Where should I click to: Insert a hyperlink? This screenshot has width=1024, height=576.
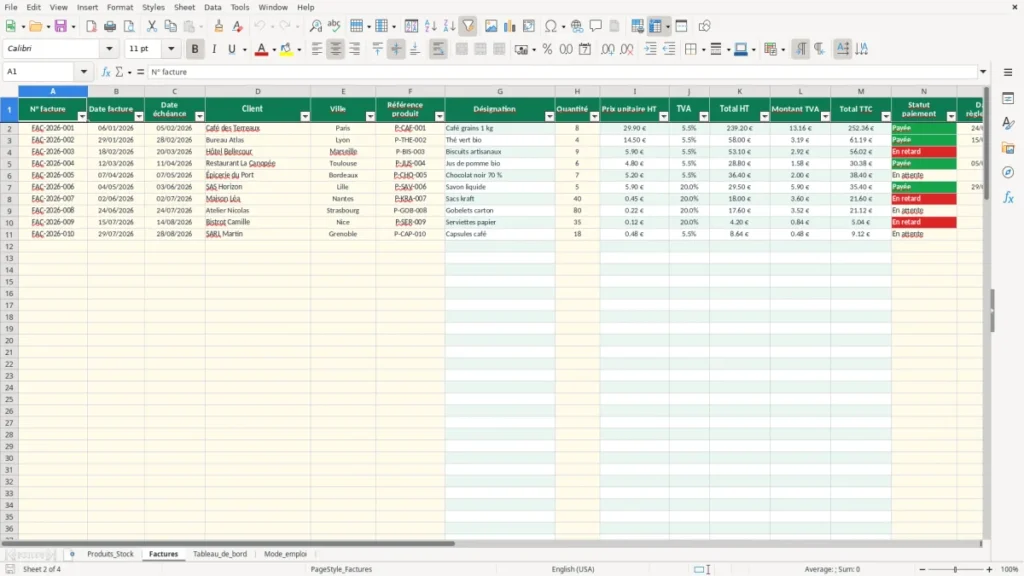point(577,26)
